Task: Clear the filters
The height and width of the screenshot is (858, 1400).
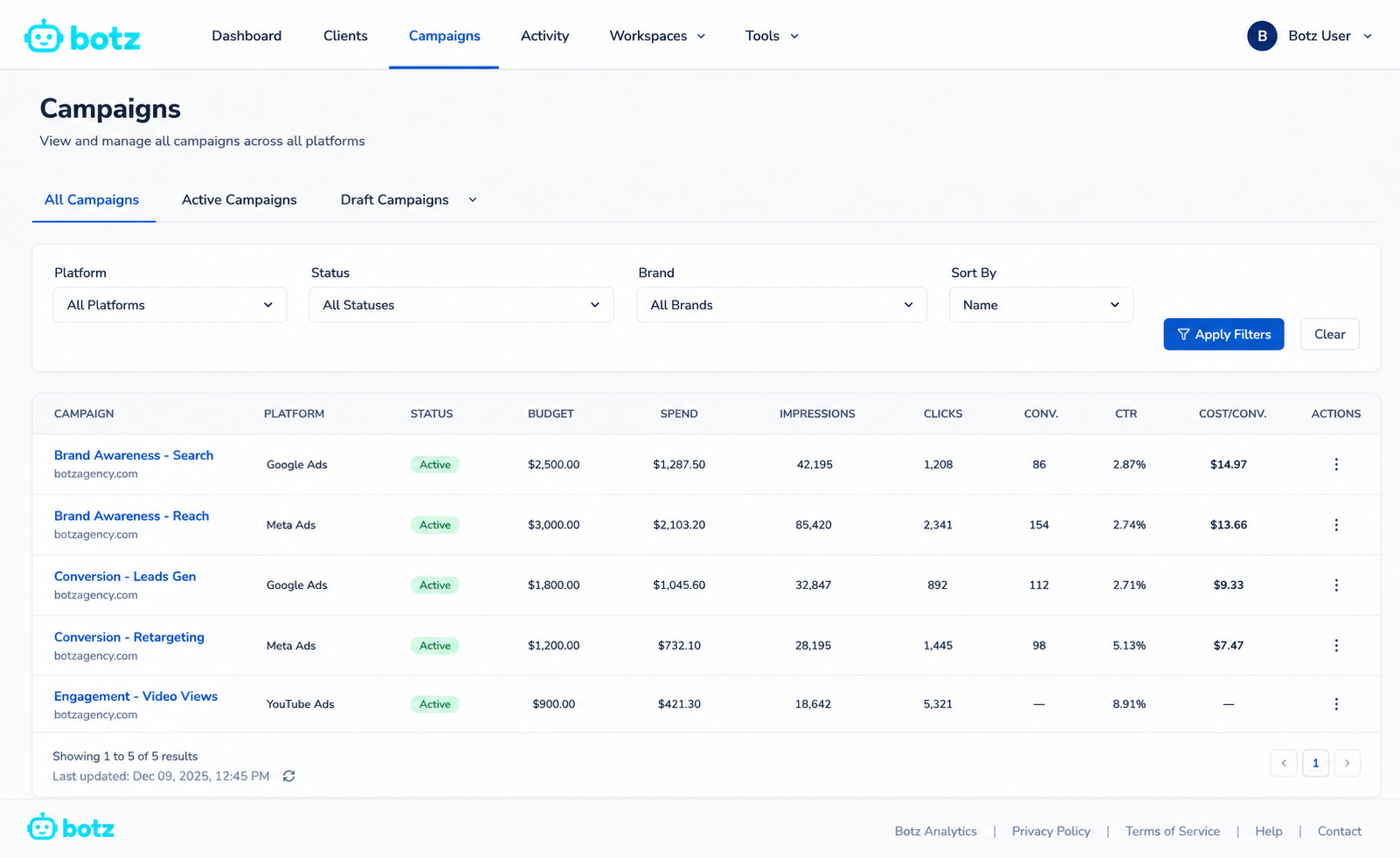Action: [x=1329, y=335]
